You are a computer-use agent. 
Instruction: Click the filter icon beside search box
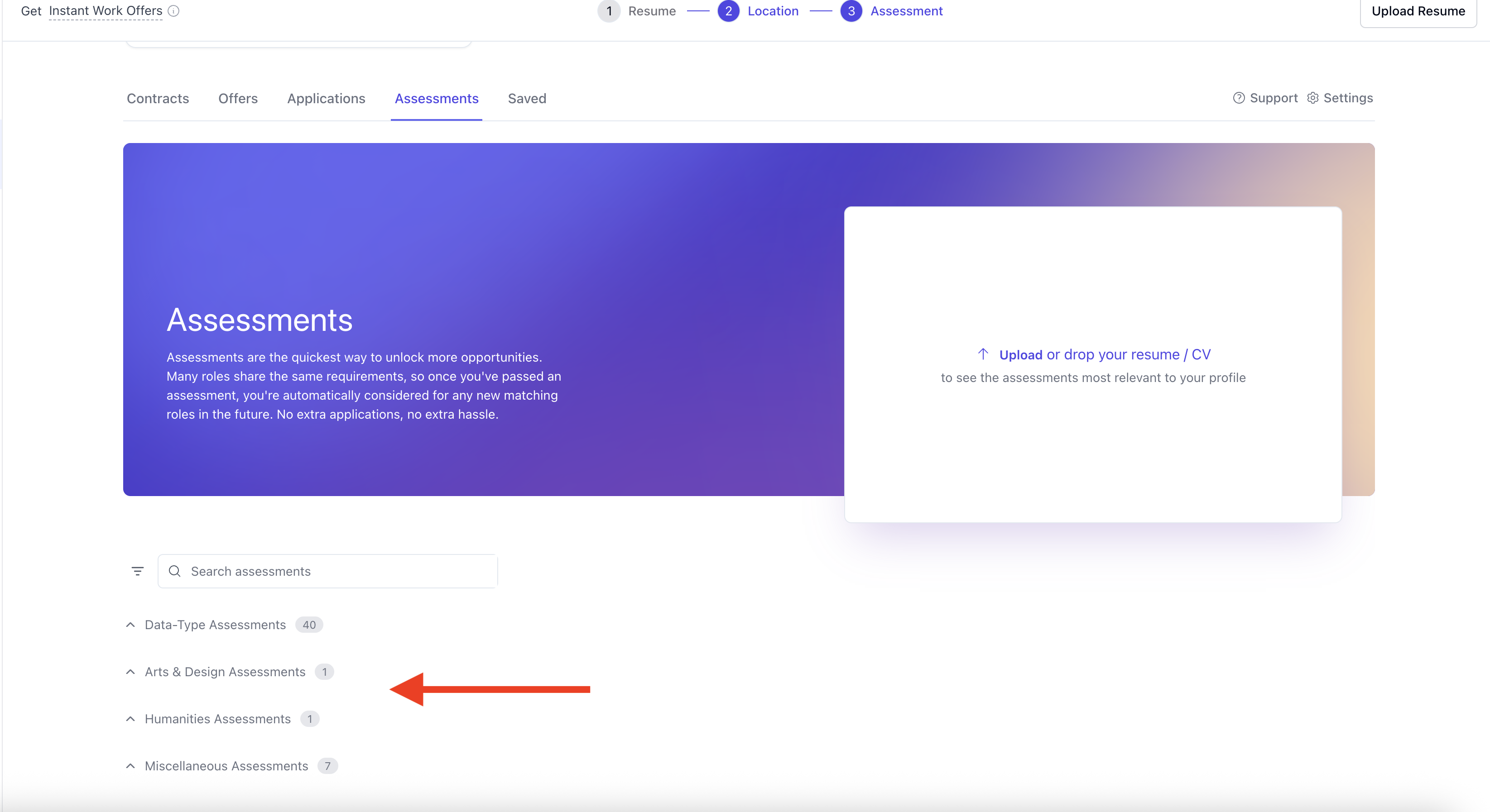138,571
